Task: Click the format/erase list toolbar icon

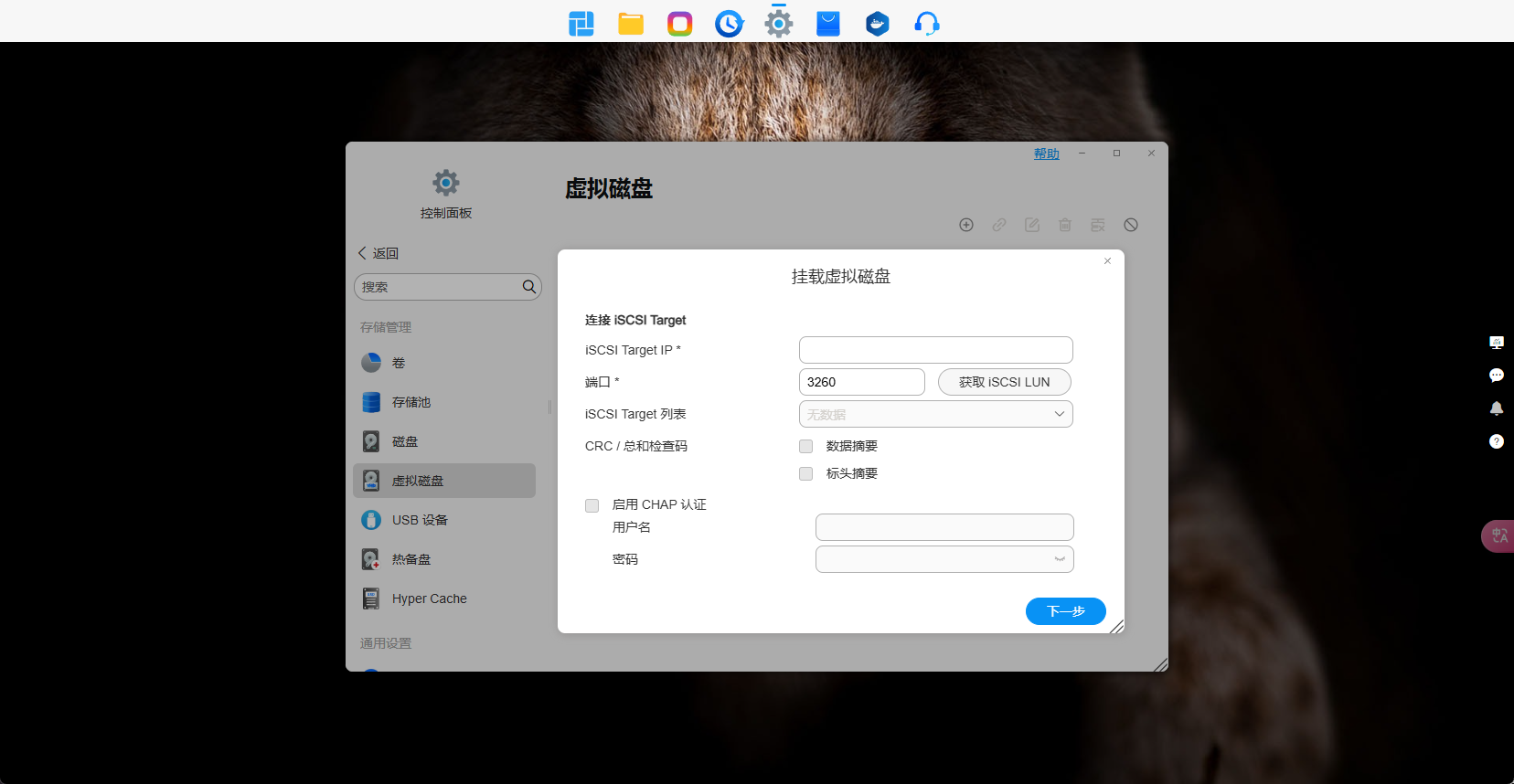Action: pos(1098,225)
